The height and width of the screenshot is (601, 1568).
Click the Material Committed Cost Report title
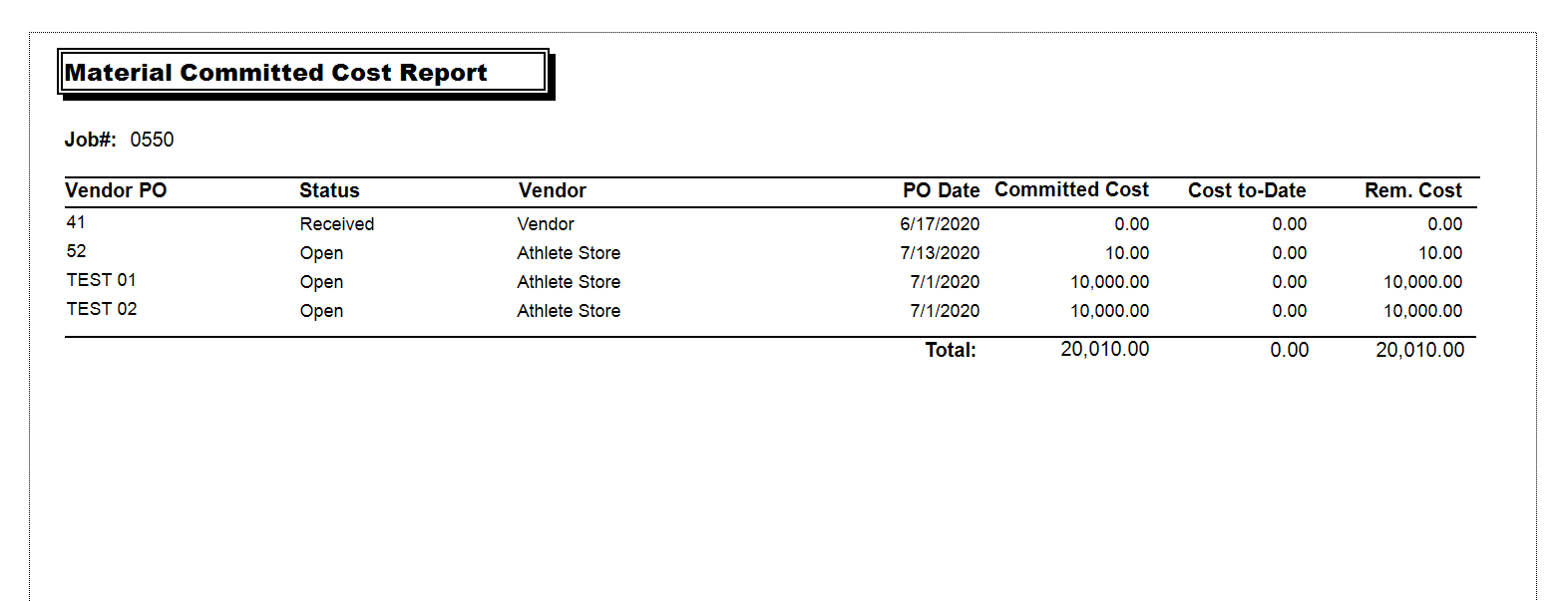[275, 73]
